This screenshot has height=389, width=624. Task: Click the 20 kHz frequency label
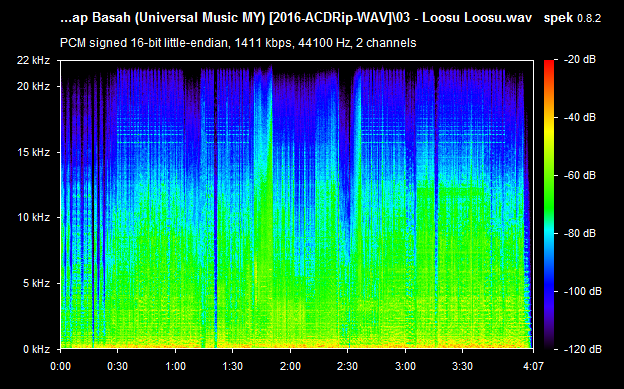[33, 86]
